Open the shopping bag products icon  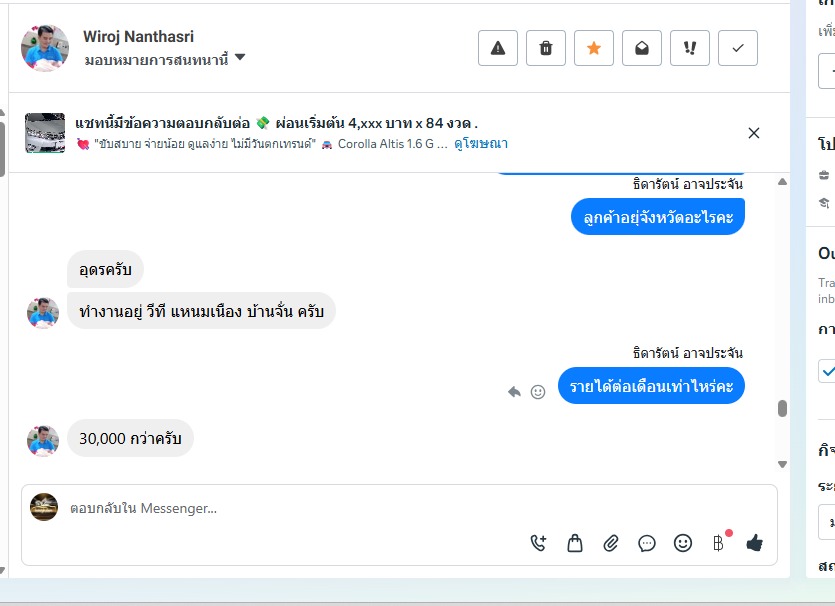[575, 543]
